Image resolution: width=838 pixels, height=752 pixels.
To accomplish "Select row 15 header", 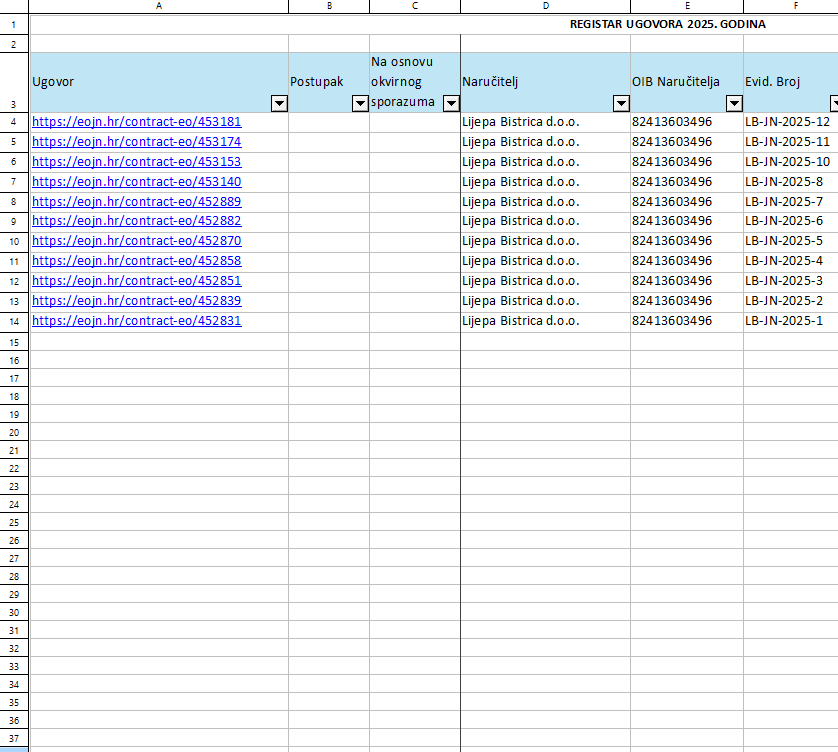I will (14, 342).
